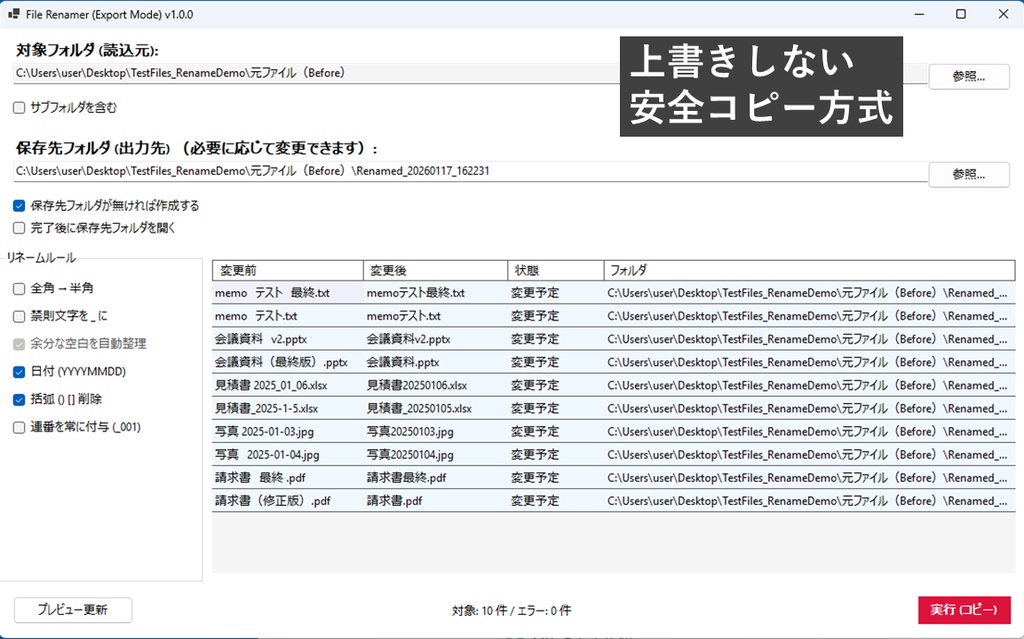Click the 変更前 column header
Image resolution: width=1024 pixels, height=639 pixels.
[286, 269]
